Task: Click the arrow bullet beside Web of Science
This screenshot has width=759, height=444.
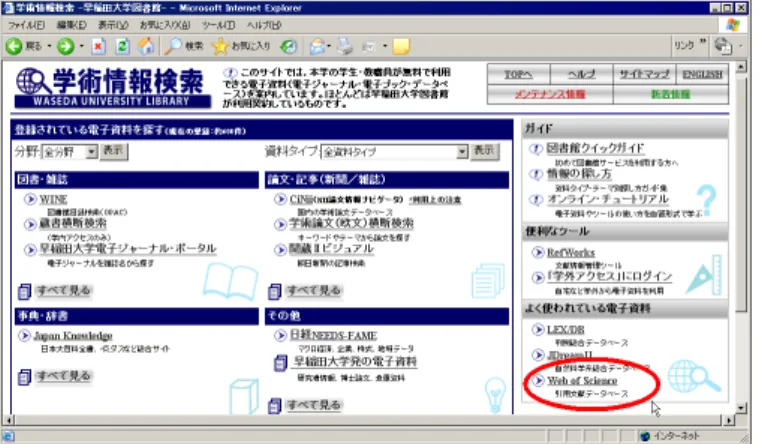Action: pyautogui.click(x=538, y=381)
